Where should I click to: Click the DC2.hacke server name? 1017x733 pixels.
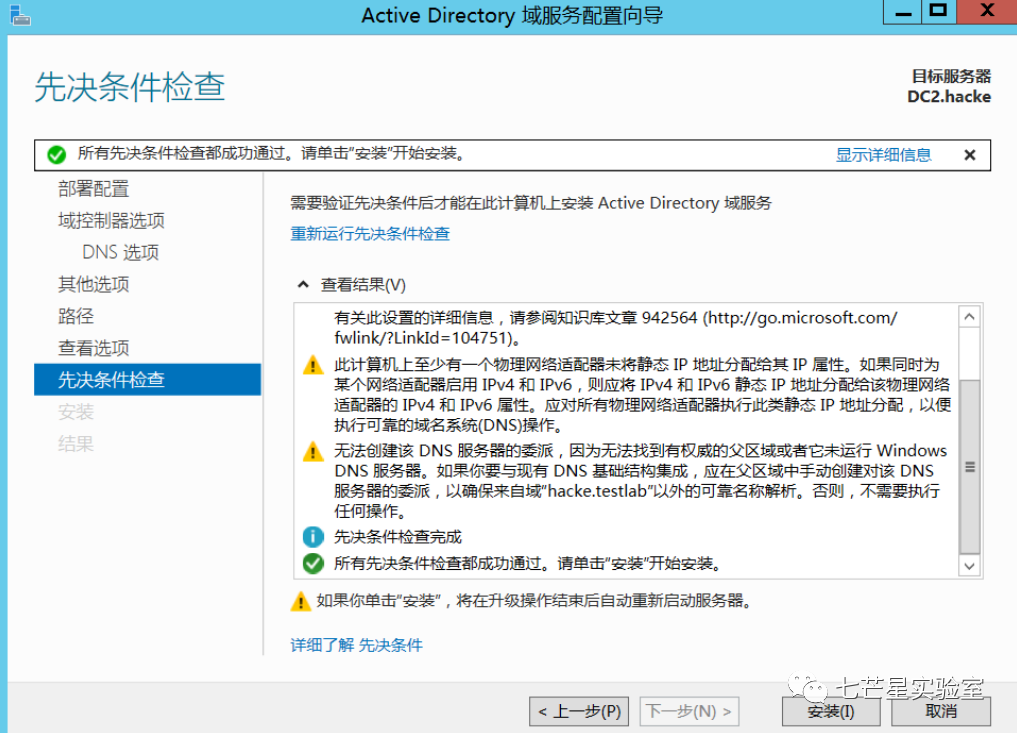pos(949,97)
